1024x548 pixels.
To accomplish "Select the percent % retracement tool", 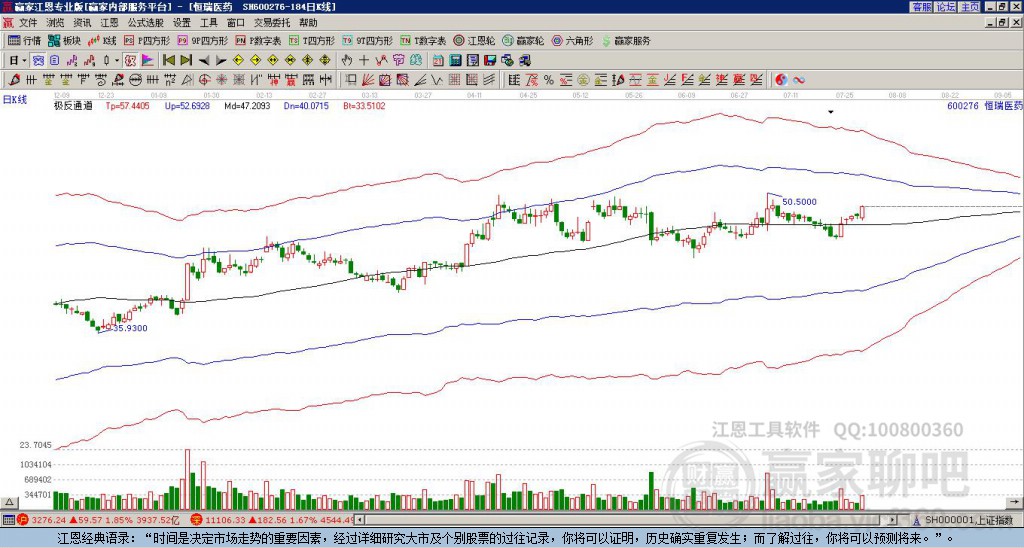I will click(549, 80).
